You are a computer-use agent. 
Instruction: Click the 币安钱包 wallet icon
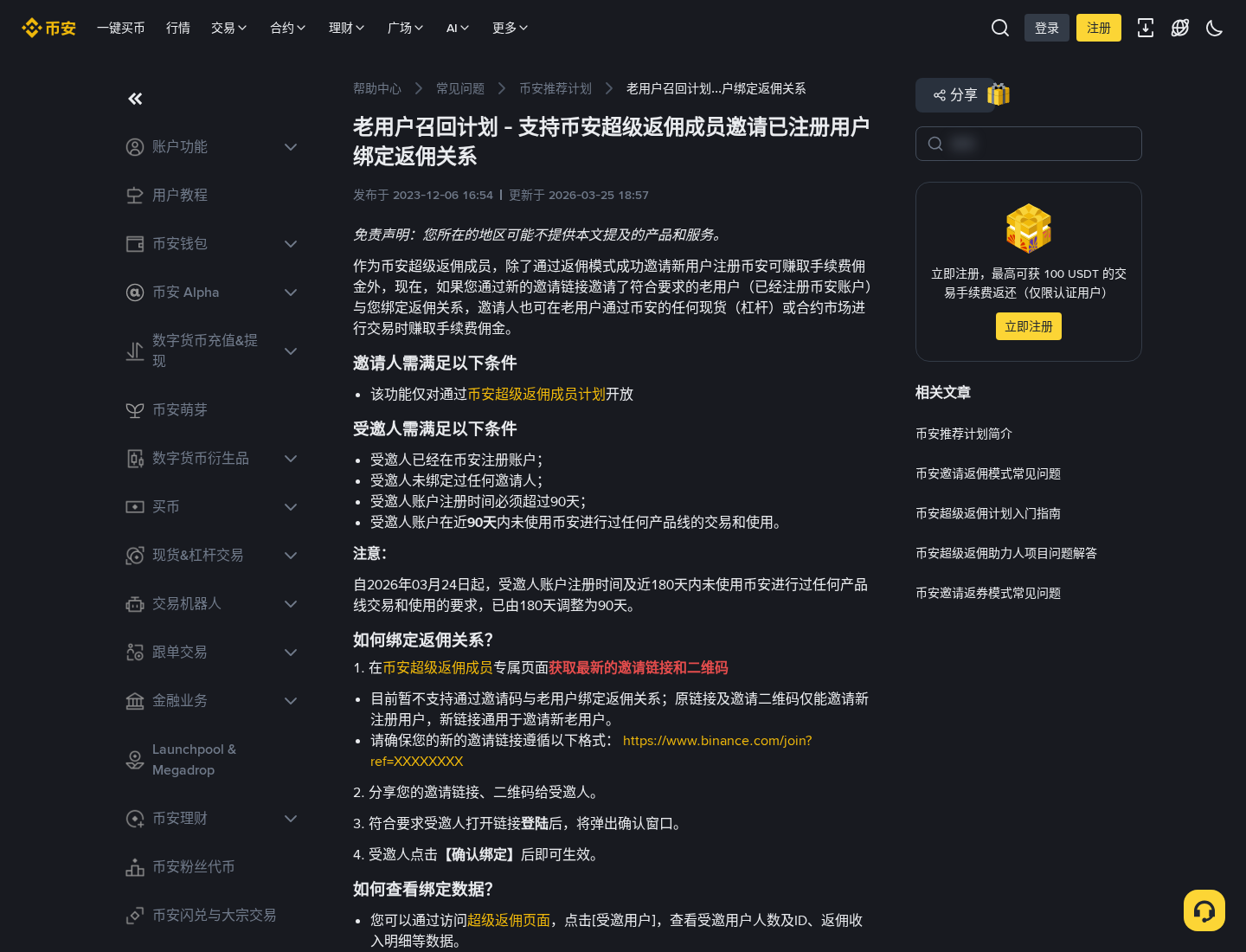coord(135,244)
